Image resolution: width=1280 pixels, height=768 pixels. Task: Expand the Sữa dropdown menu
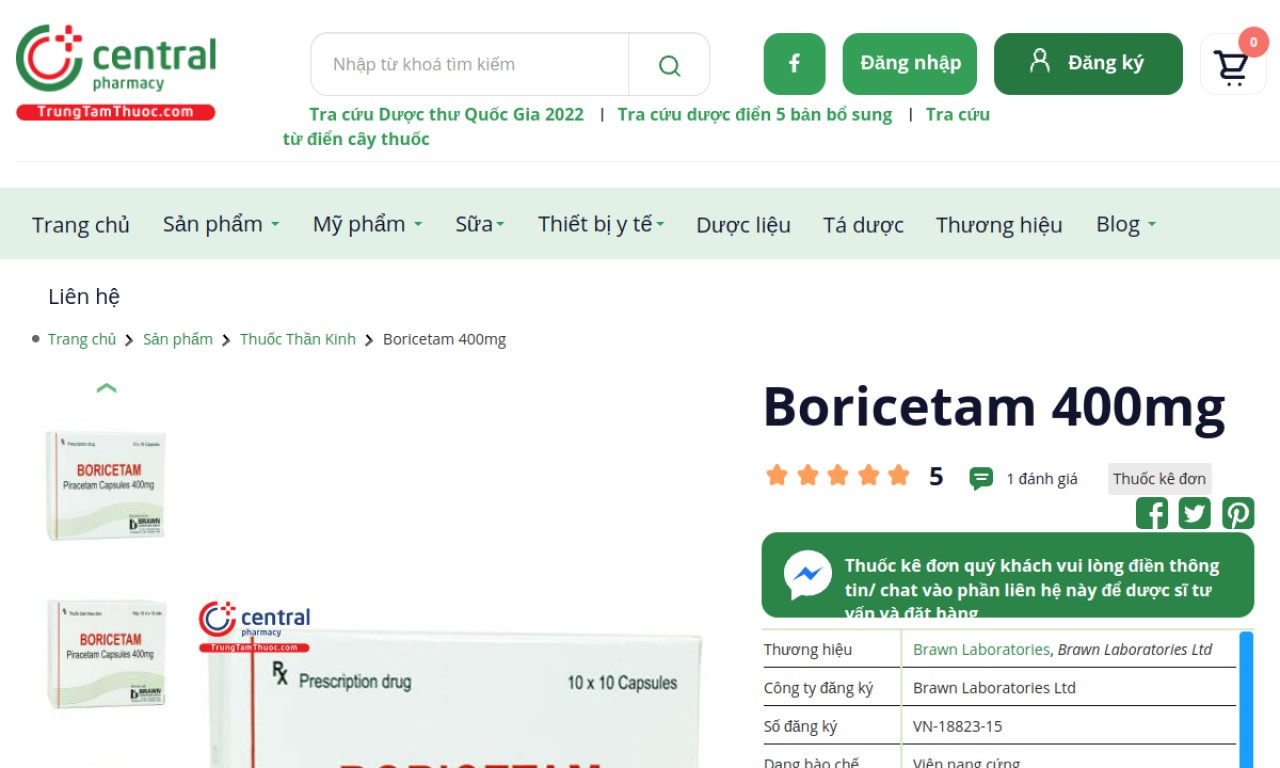click(x=480, y=224)
